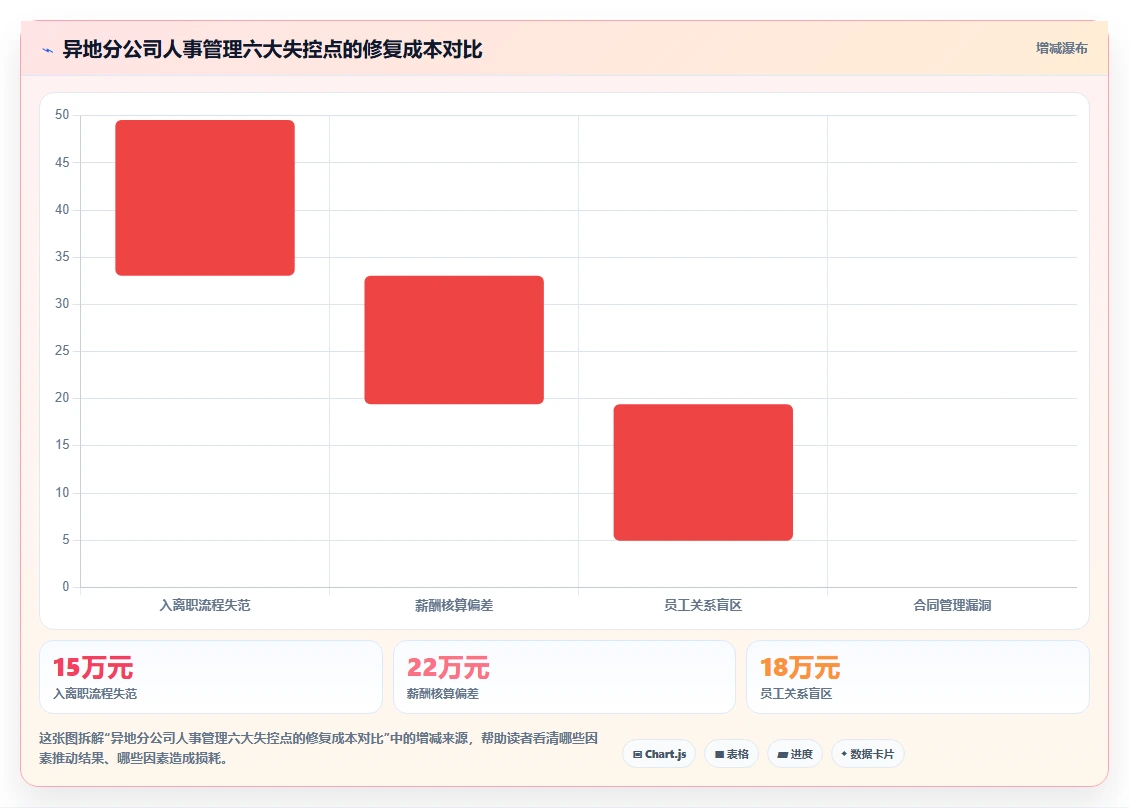This screenshot has width=1129, height=808.
Task: Click the y-axis value 25
Action: tap(62, 351)
